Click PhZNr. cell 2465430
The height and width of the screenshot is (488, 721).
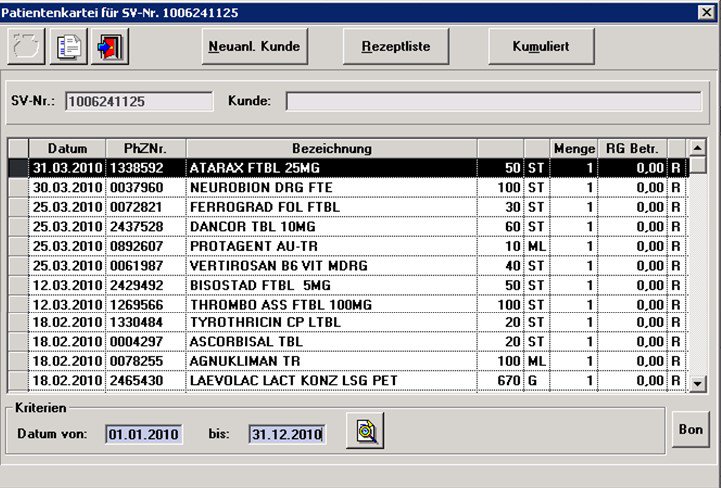[146, 381]
